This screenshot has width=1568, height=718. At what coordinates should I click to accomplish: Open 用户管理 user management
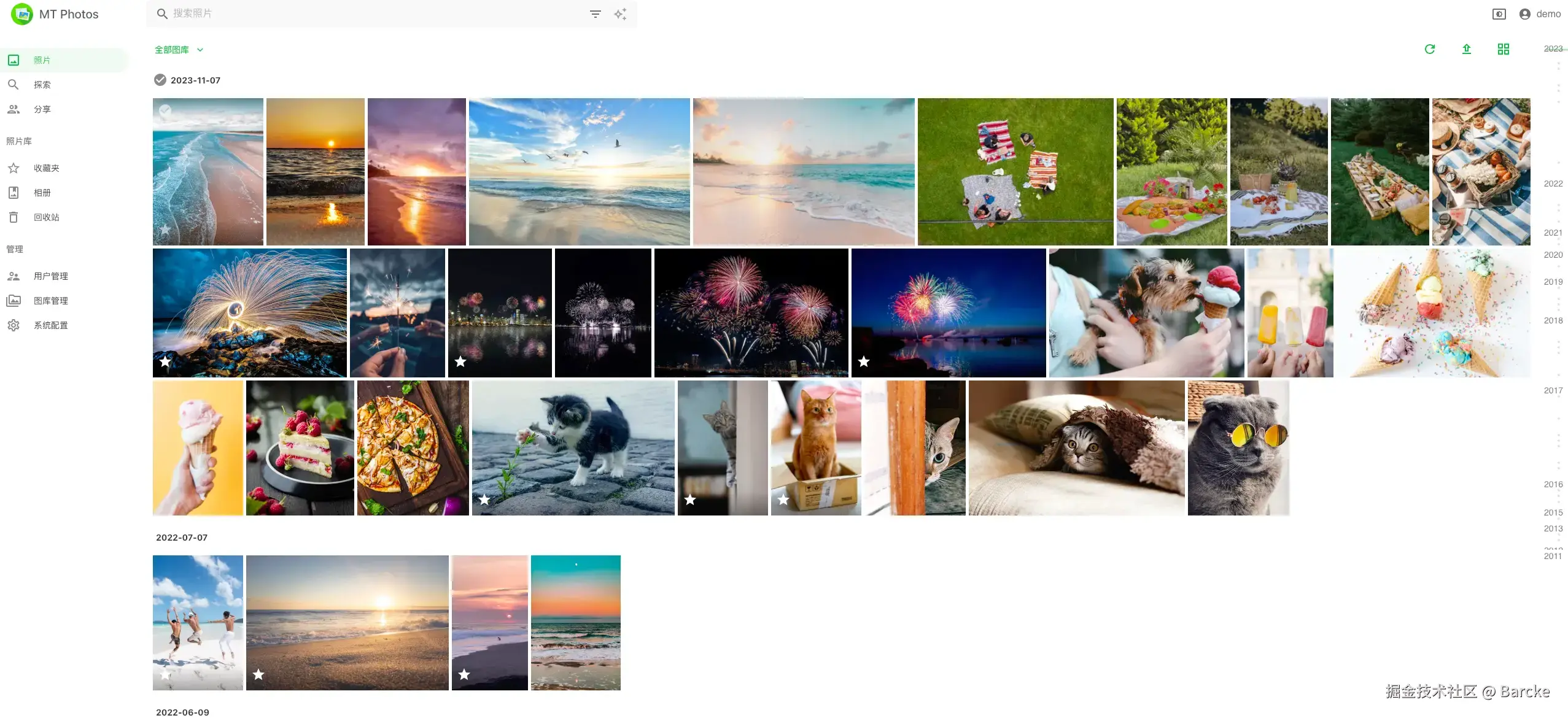point(50,276)
